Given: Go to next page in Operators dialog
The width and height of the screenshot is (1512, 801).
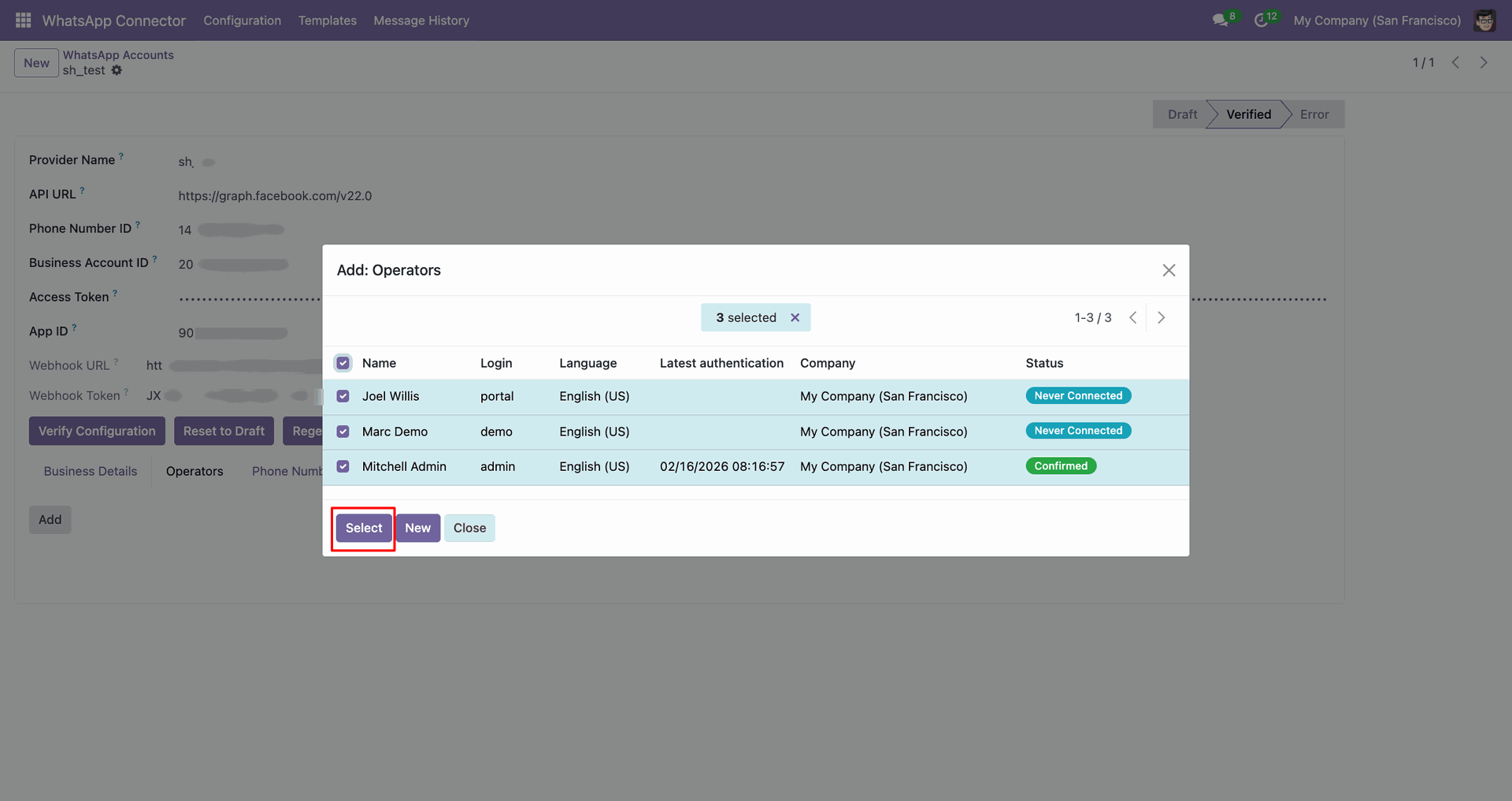Looking at the screenshot, I should pos(1161,317).
